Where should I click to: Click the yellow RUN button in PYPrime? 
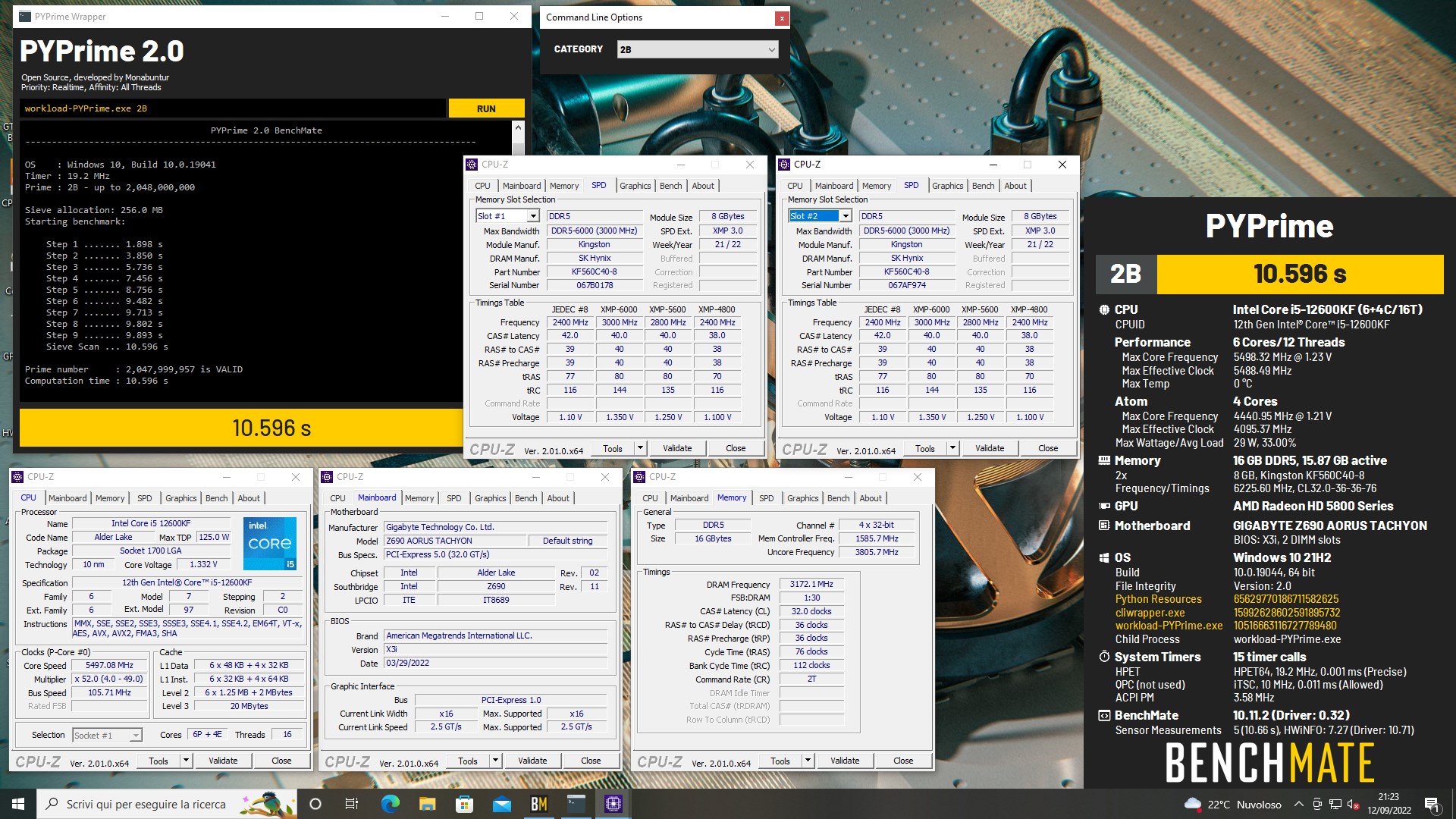[486, 108]
